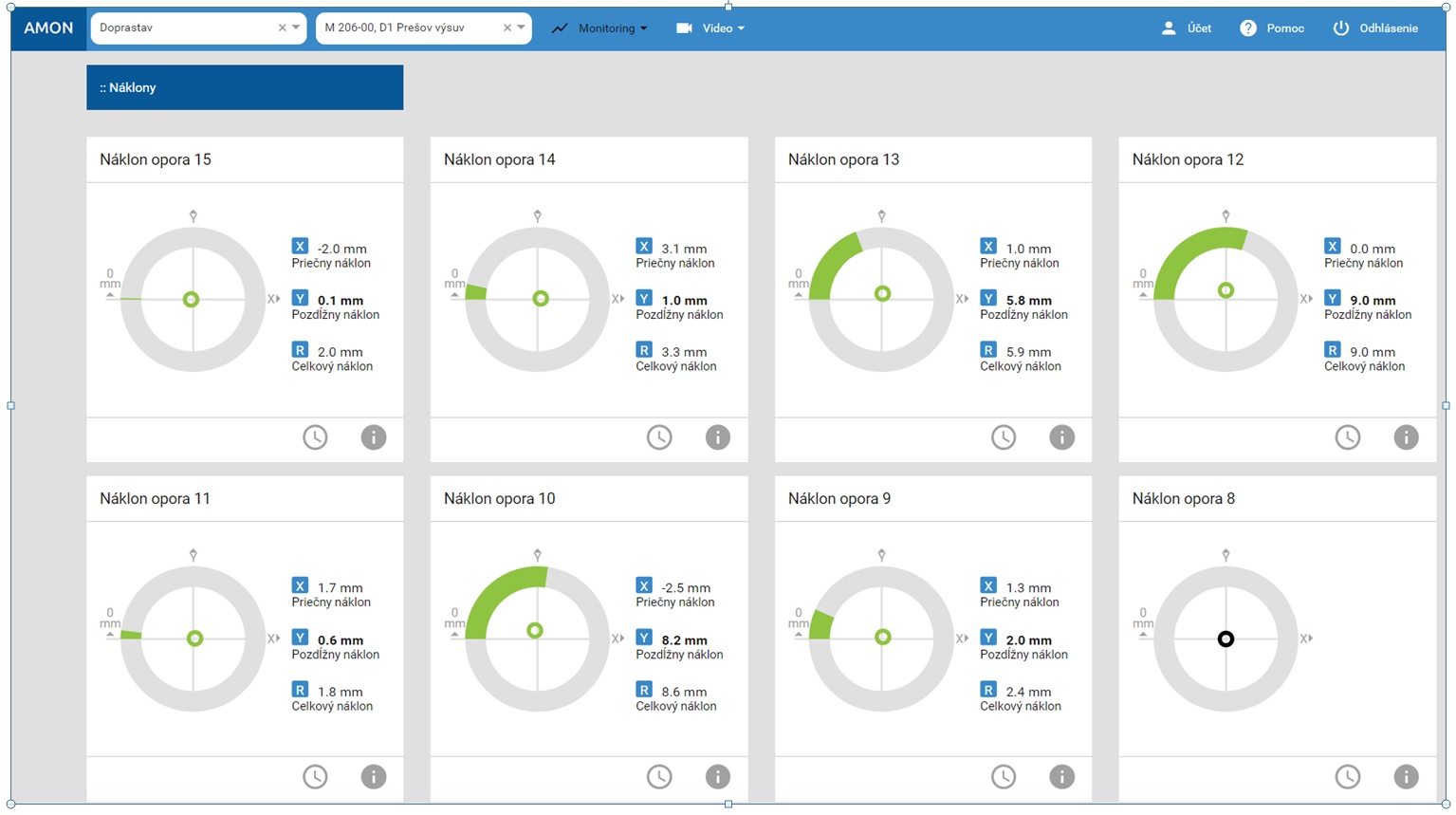
Task: Show info for Náklon opora 8
Action: pyautogui.click(x=1407, y=777)
